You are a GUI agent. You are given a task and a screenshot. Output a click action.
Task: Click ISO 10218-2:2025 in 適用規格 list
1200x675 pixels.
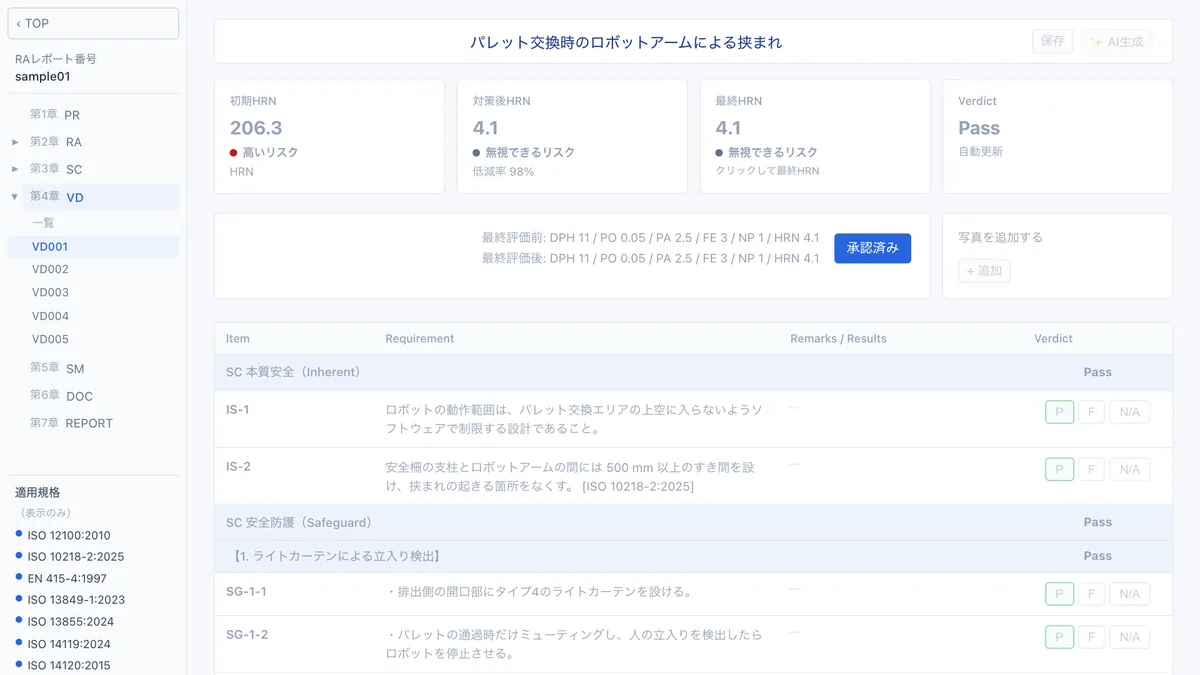click(x=76, y=557)
